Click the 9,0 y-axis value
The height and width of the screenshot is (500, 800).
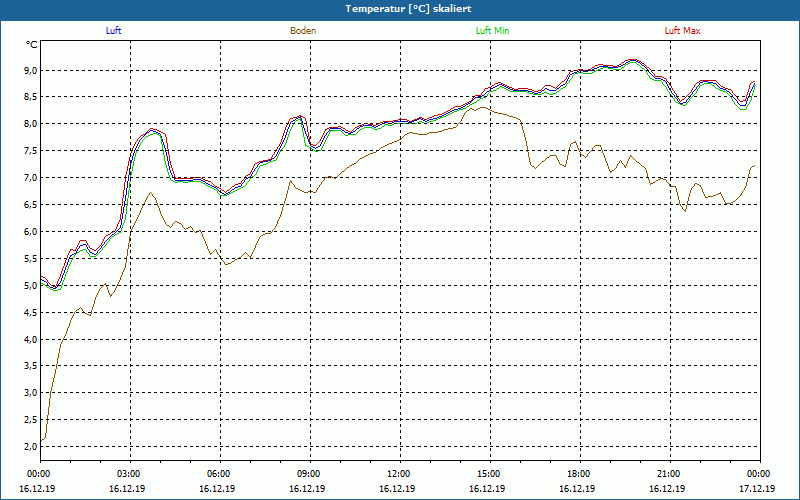(31, 70)
